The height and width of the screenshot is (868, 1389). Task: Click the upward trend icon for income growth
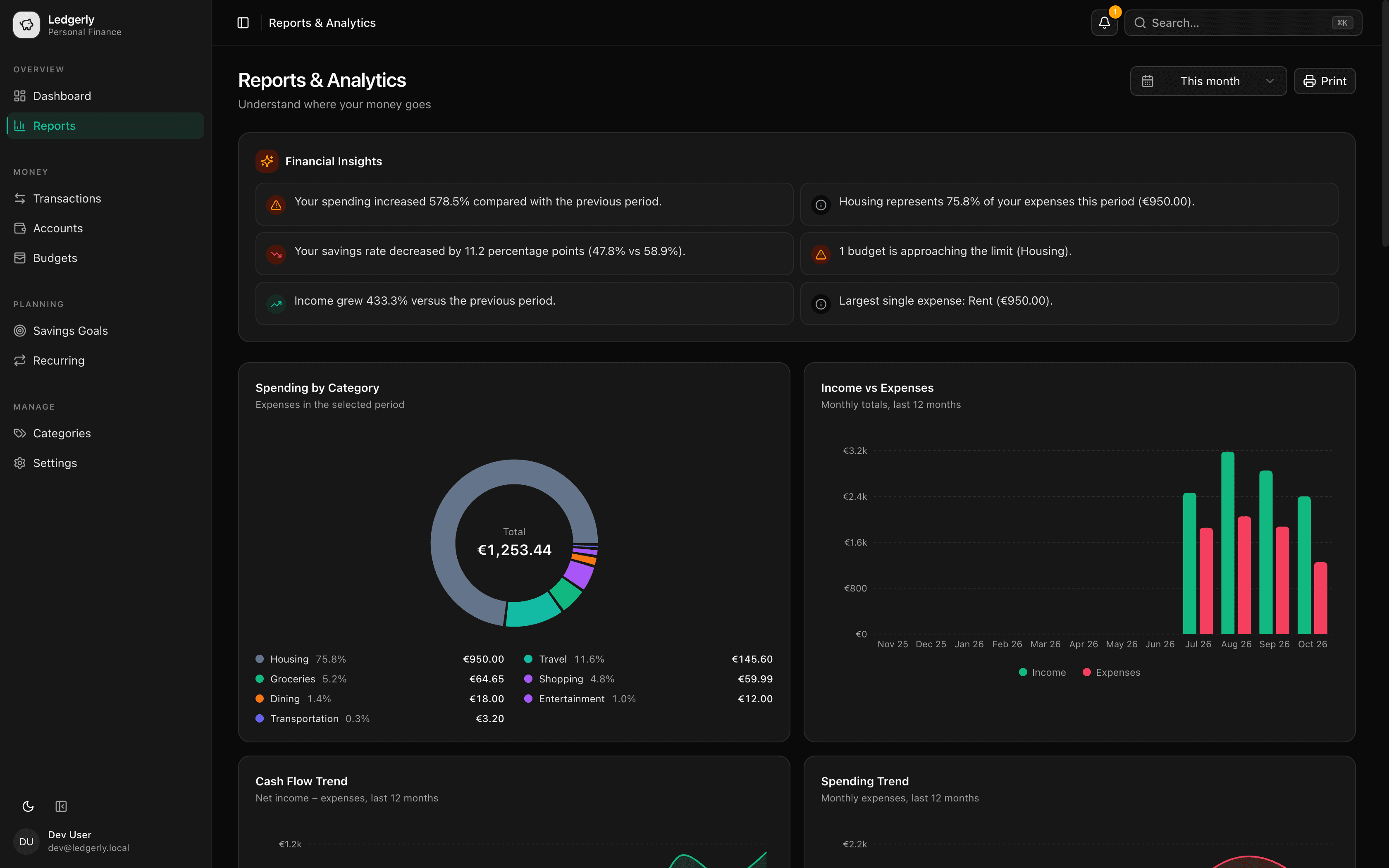[x=276, y=304]
